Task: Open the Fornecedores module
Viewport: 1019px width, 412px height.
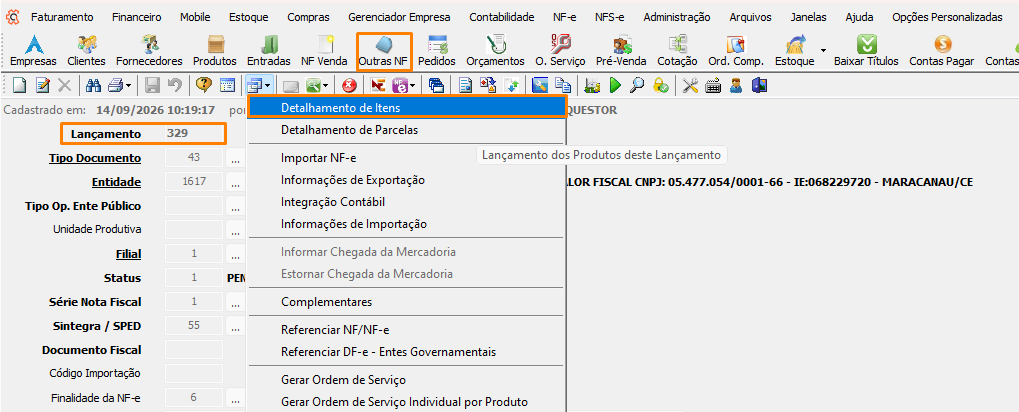Action: click(149, 52)
